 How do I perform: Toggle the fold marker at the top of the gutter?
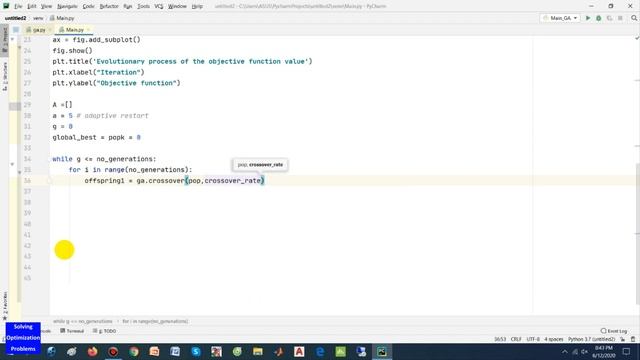(12, 39)
